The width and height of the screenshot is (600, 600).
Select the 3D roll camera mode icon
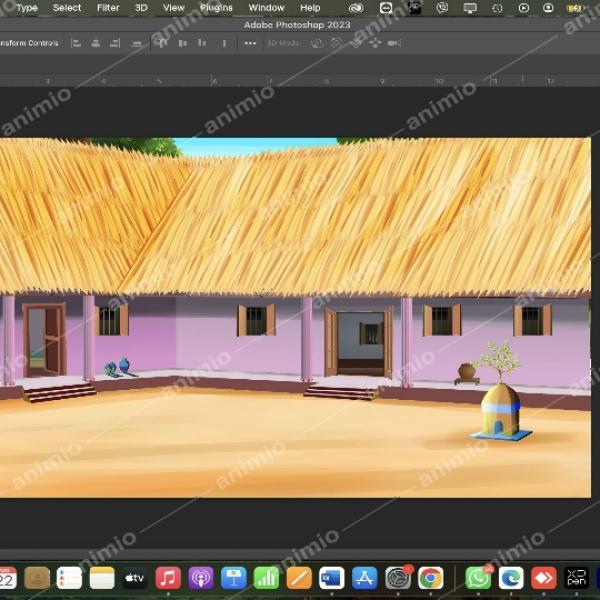click(336, 43)
